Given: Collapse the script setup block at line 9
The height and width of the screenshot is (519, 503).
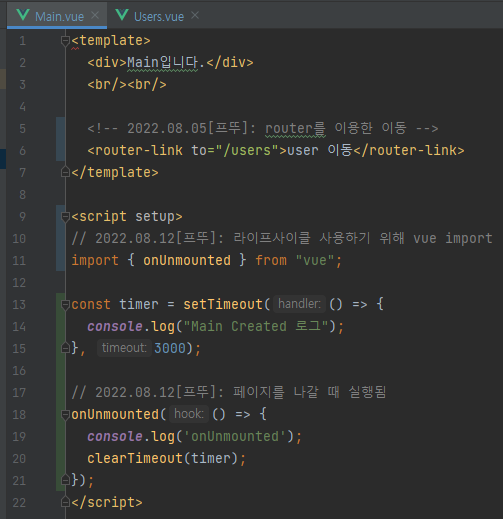Looking at the screenshot, I should click(65, 217).
